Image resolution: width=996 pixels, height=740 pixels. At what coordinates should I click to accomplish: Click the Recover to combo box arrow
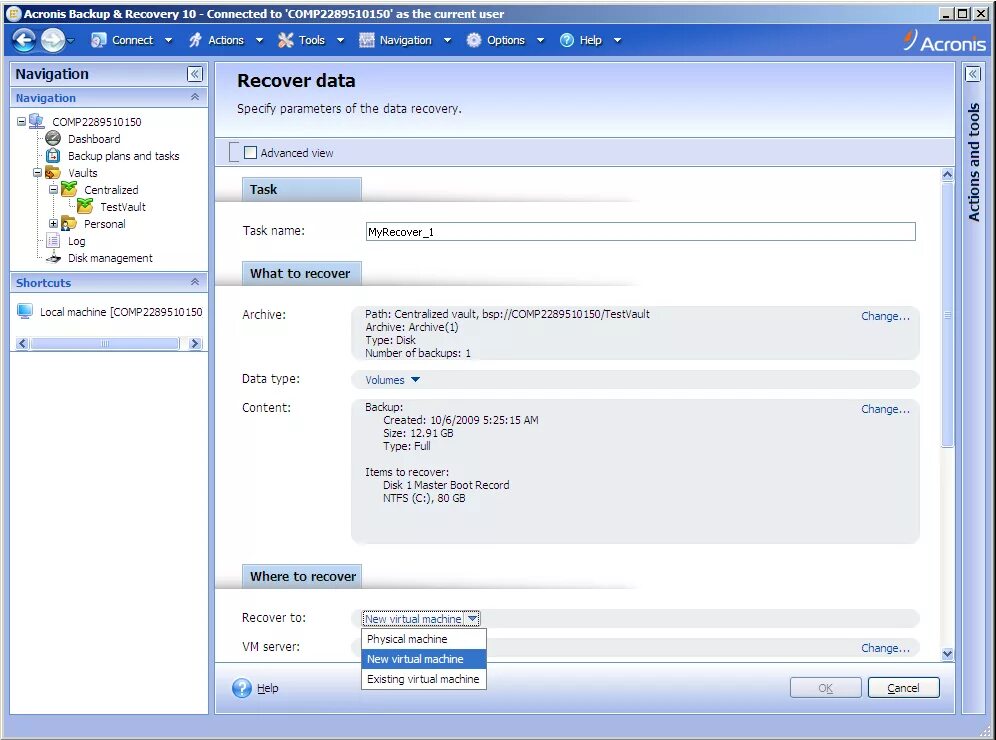click(x=472, y=619)
